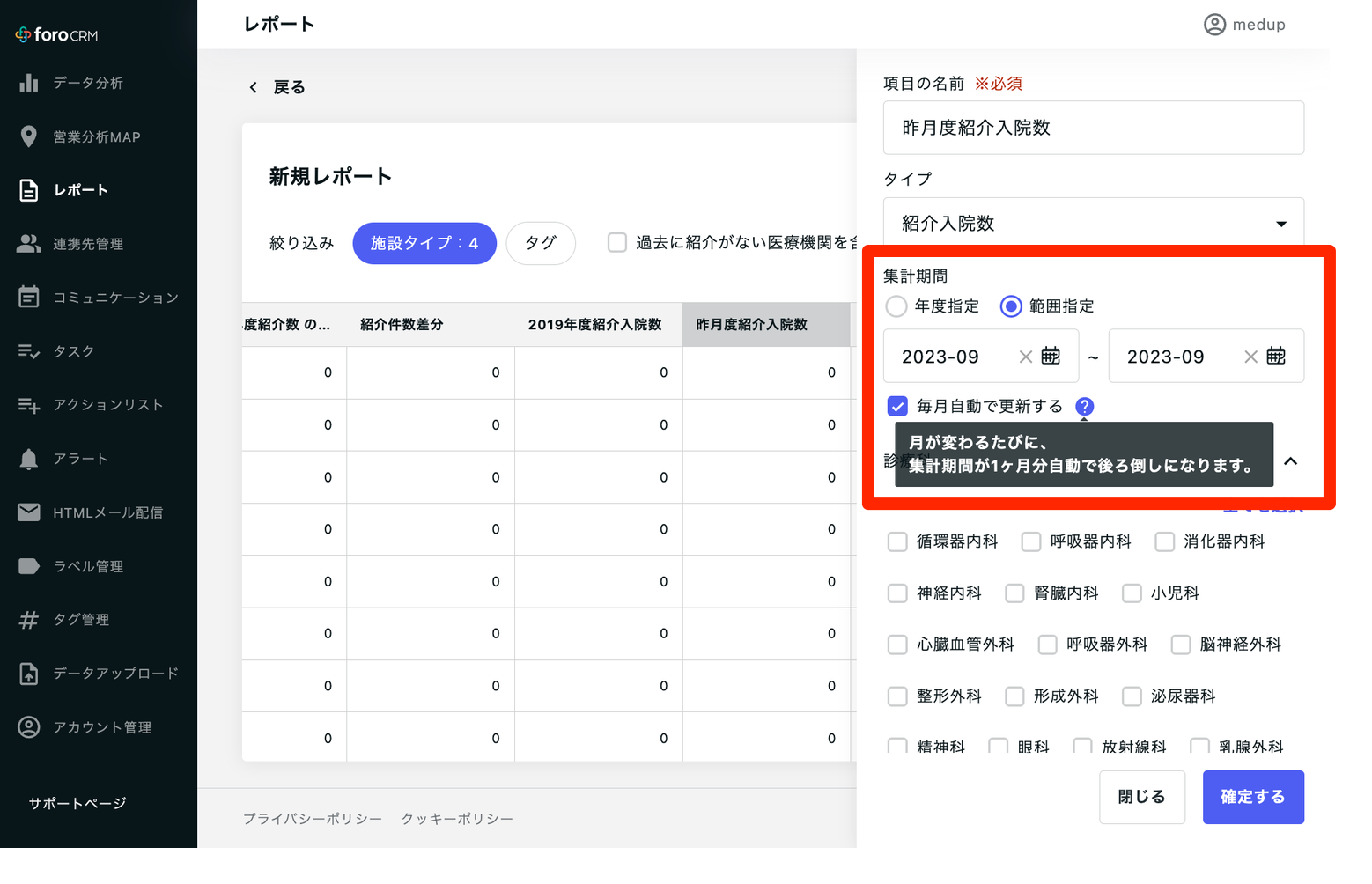Check the 呼吸器内科 checkbox

pos(1031,541)
